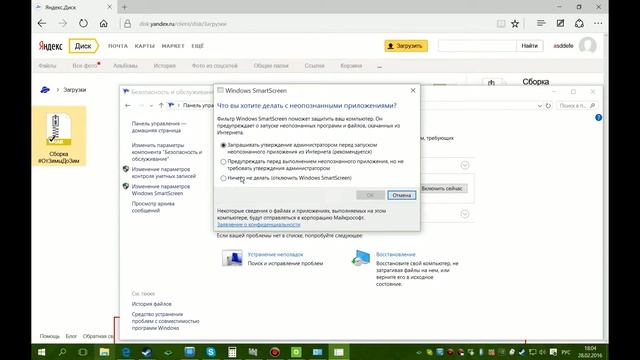Open the Windows Start menu
This screenshot has width=640, height=360.
click(x=42, y=352)
